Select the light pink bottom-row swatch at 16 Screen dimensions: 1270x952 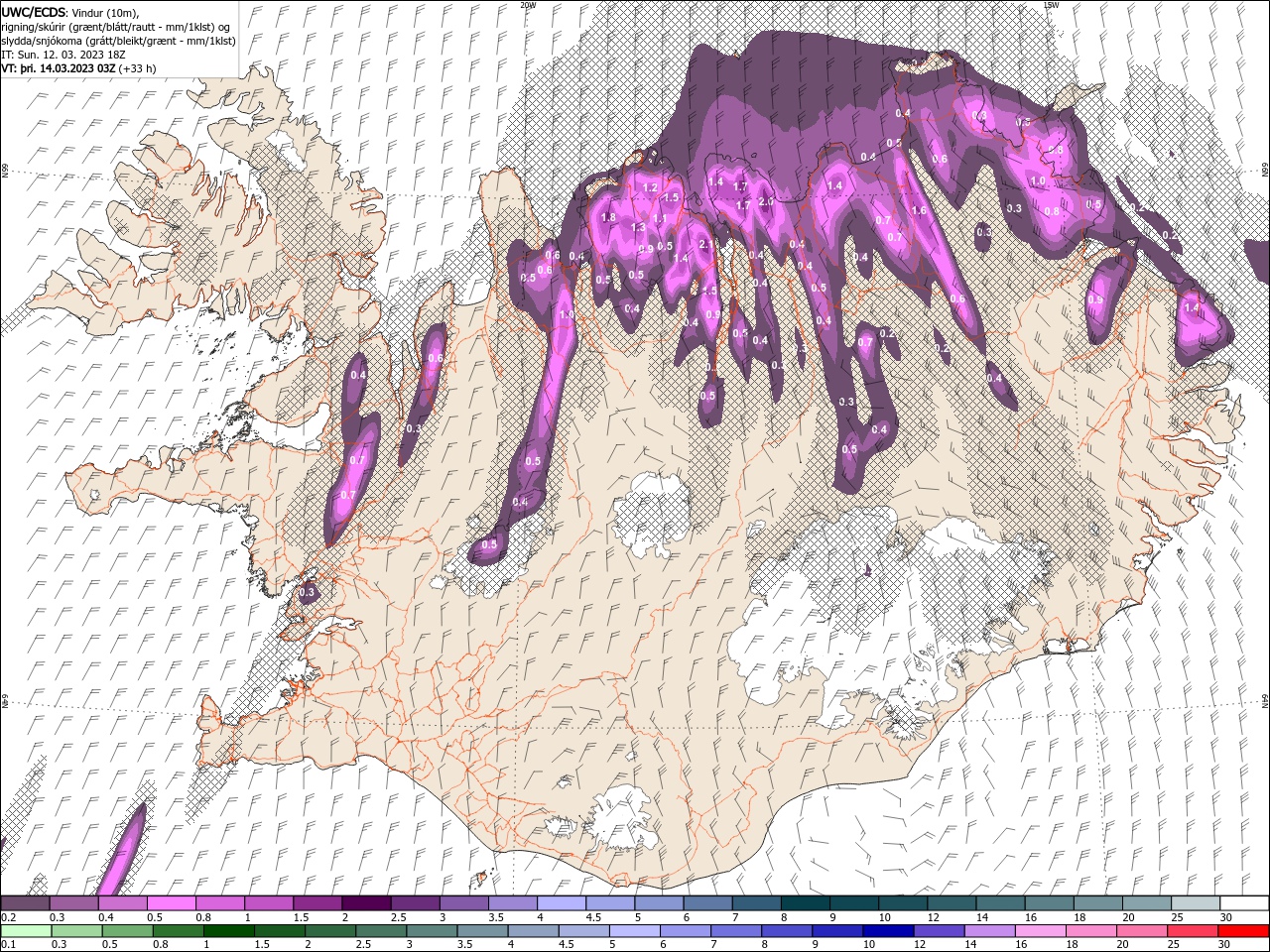click(1040, 931)
